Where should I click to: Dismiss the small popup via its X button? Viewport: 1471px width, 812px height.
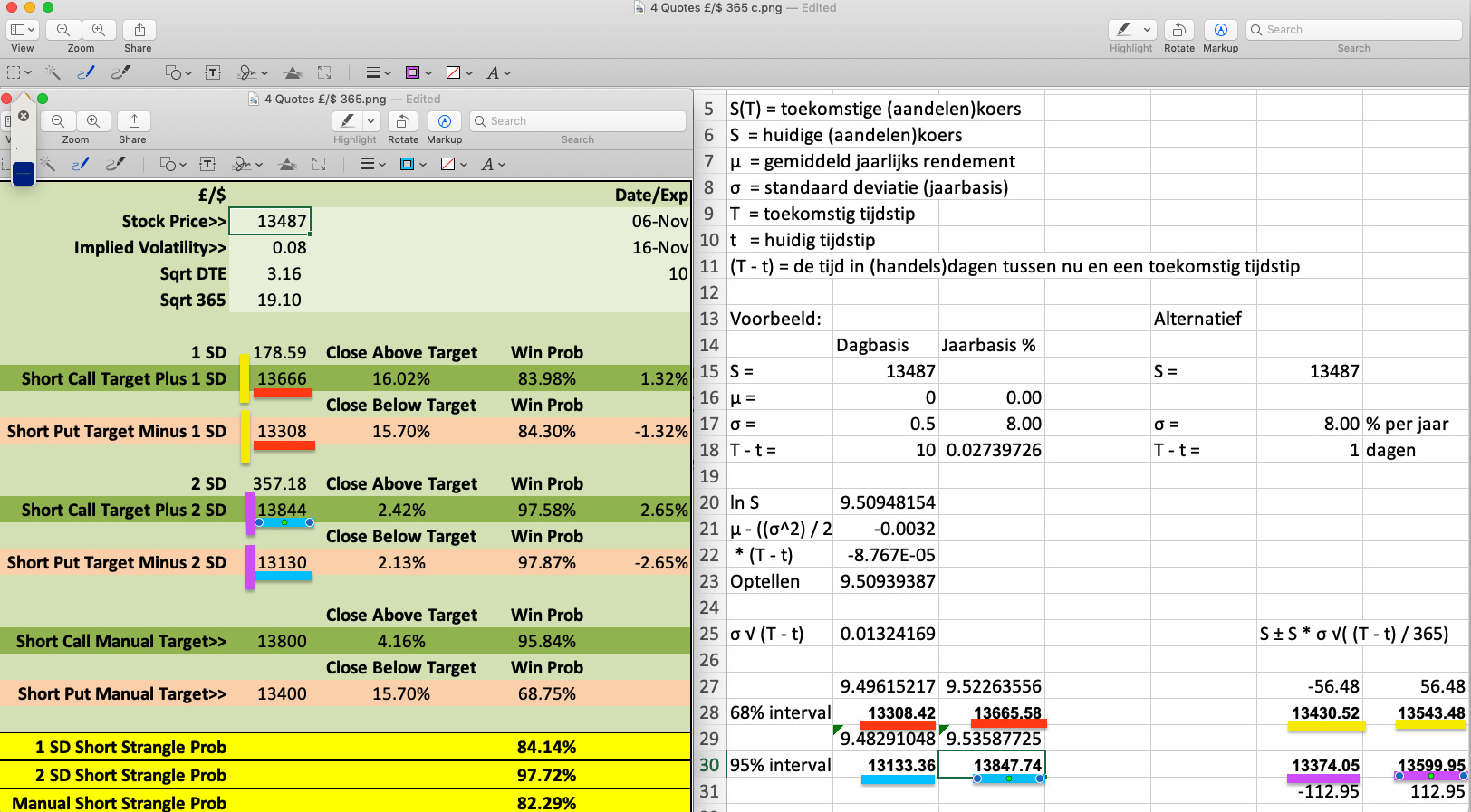[x=24, y=116]
